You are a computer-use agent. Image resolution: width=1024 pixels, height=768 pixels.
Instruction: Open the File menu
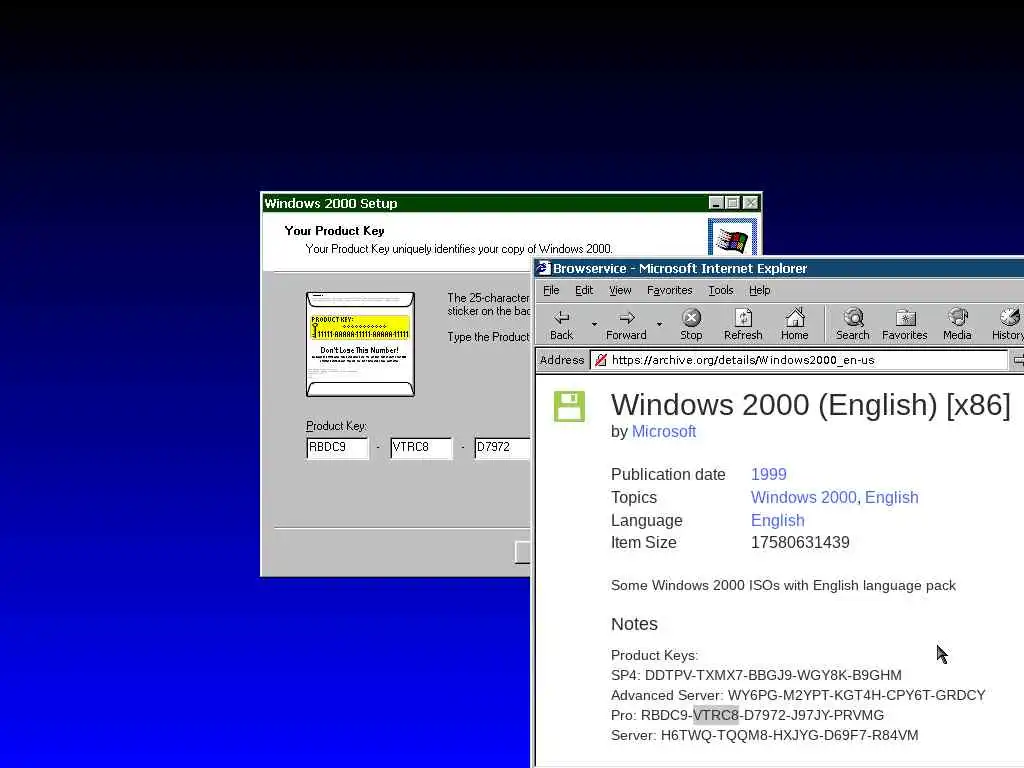tap(551, 290)
